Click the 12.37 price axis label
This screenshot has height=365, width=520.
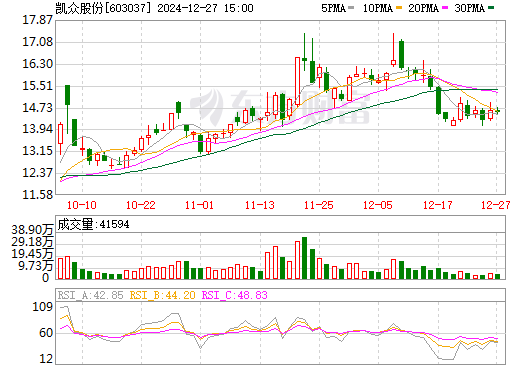point(37,173)
